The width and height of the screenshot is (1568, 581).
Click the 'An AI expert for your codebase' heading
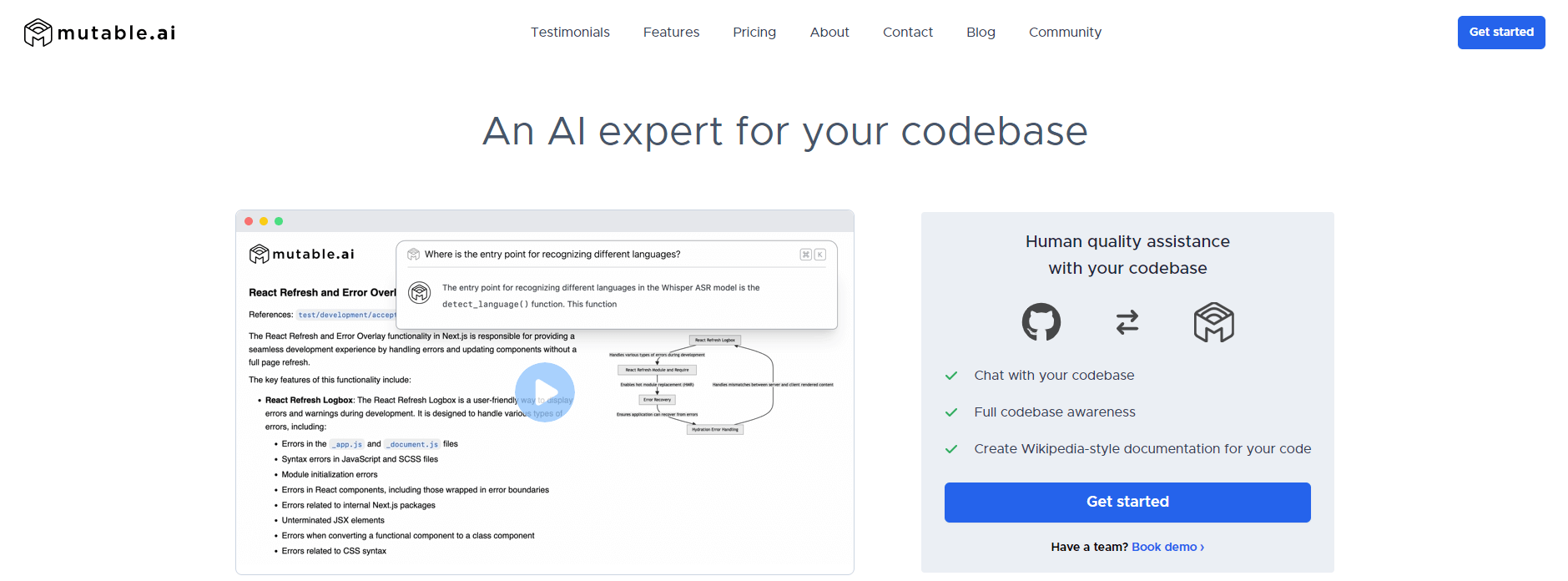click(784, 131)
